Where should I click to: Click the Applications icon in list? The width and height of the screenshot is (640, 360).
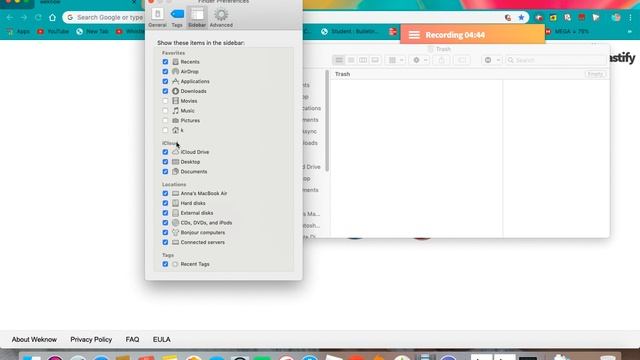(176, 81)
